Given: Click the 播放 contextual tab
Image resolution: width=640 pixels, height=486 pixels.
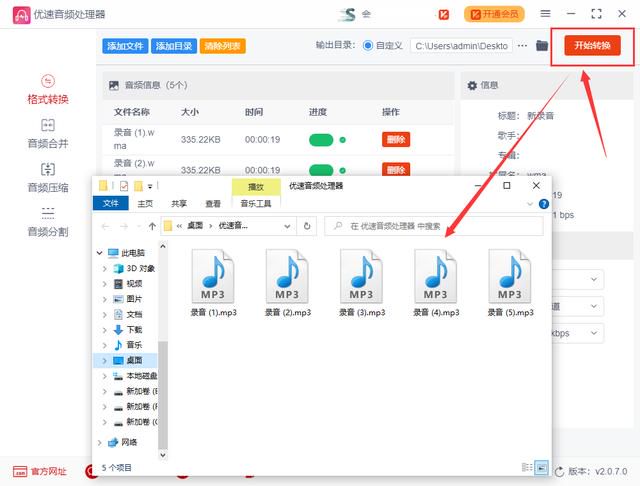Looking at the screenshot, I should tap(256, 187).
